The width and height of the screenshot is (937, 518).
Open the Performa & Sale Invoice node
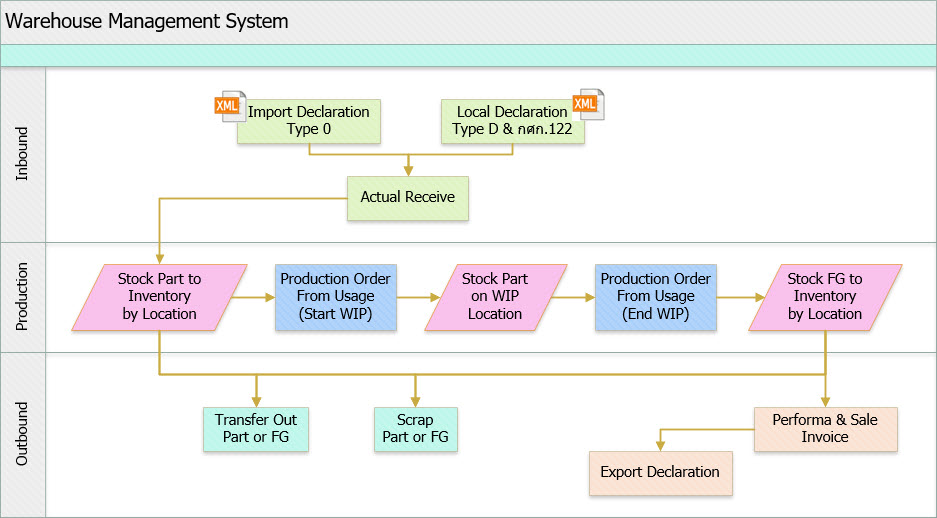point(825,429)
